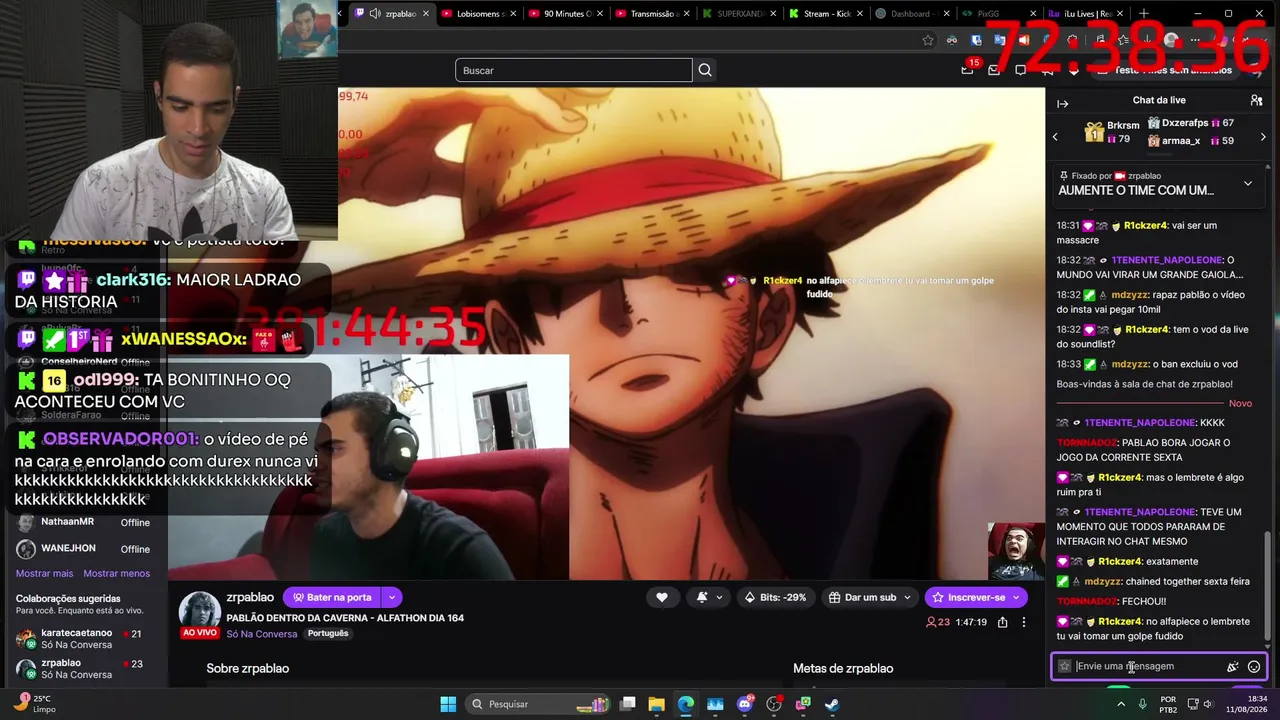Image resolution: width=1280 pixels, height=720 pixels.
Task: Open the Windows Start menu
Action: (448, 704)
